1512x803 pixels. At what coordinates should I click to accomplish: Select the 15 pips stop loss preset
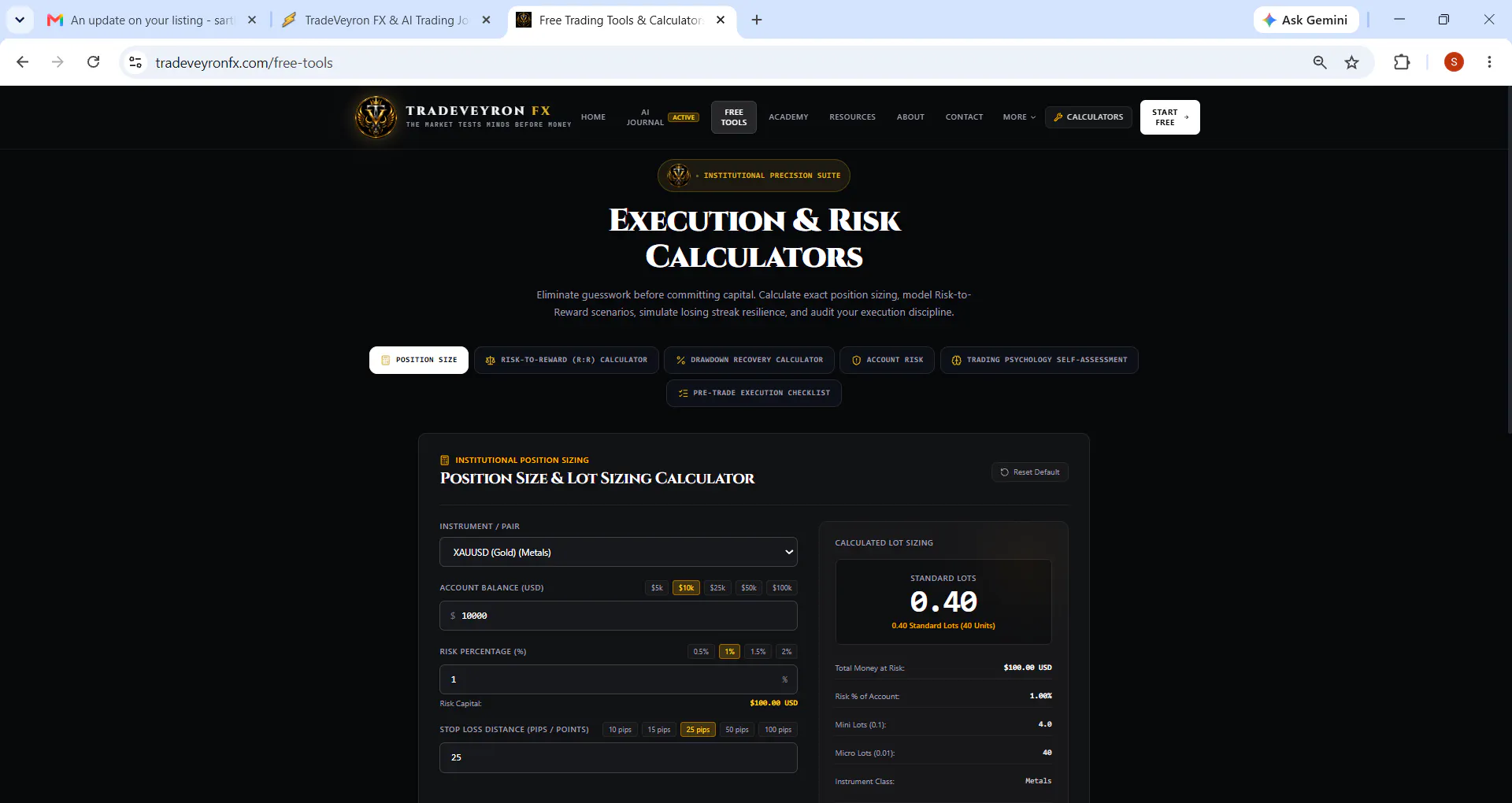pos(659,730)
